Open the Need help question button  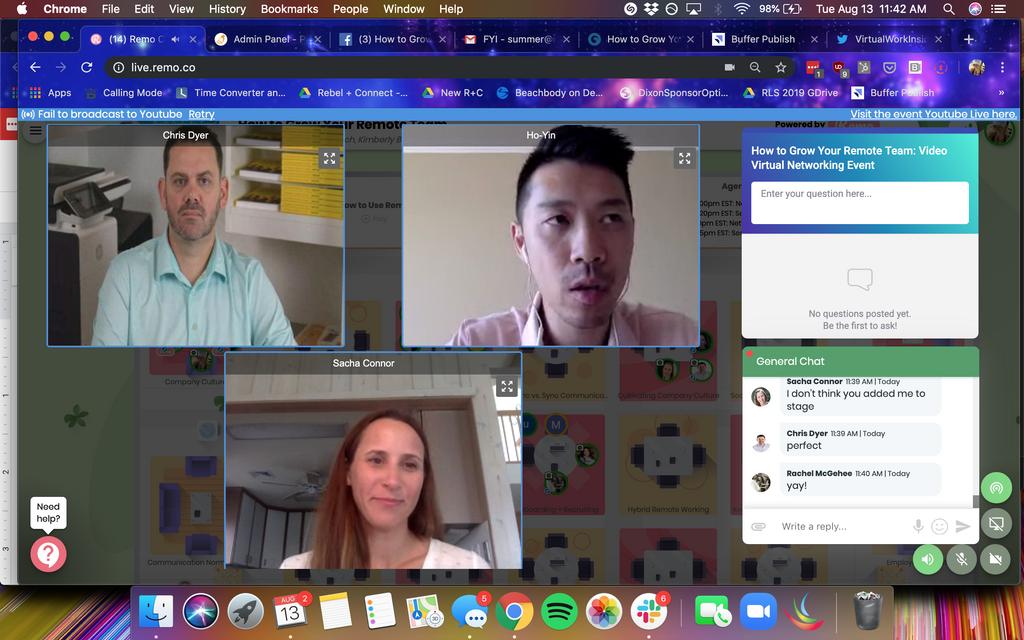pyautogui.click(x=48, y=554)
